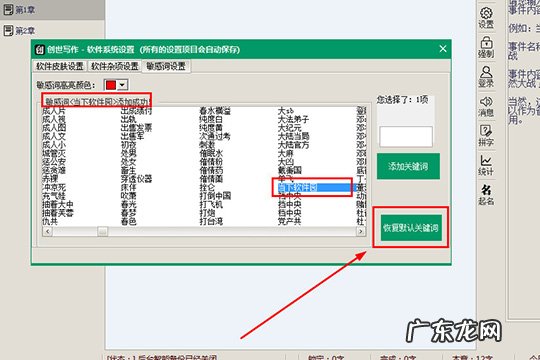
Task: Open the 登录 user icon
Action: pos(486,76)
